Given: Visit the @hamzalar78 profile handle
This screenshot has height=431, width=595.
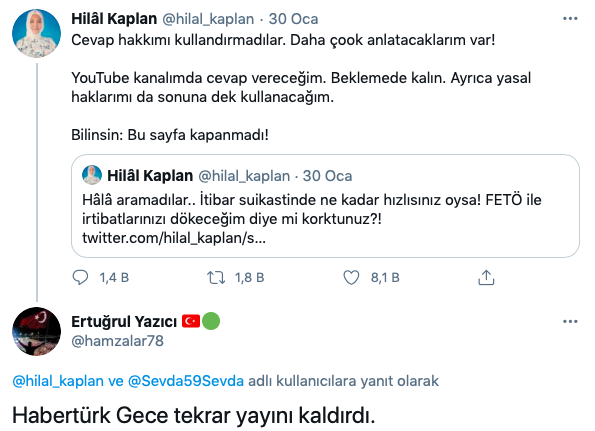Looking at the screenshot, I should point(117,341).
